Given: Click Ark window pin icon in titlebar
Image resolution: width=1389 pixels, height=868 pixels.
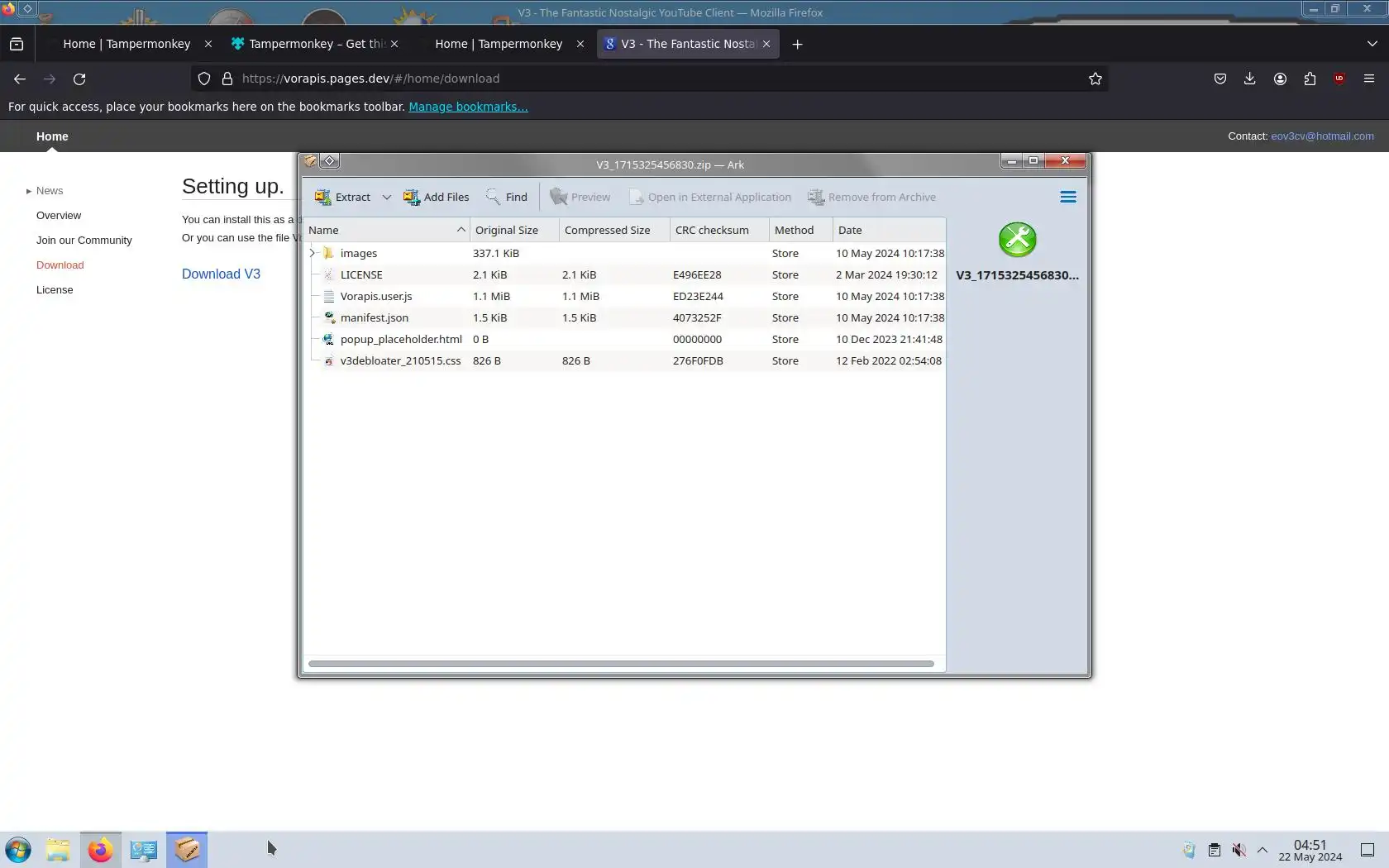Looking at the screenshot, I should coord(330,161).
